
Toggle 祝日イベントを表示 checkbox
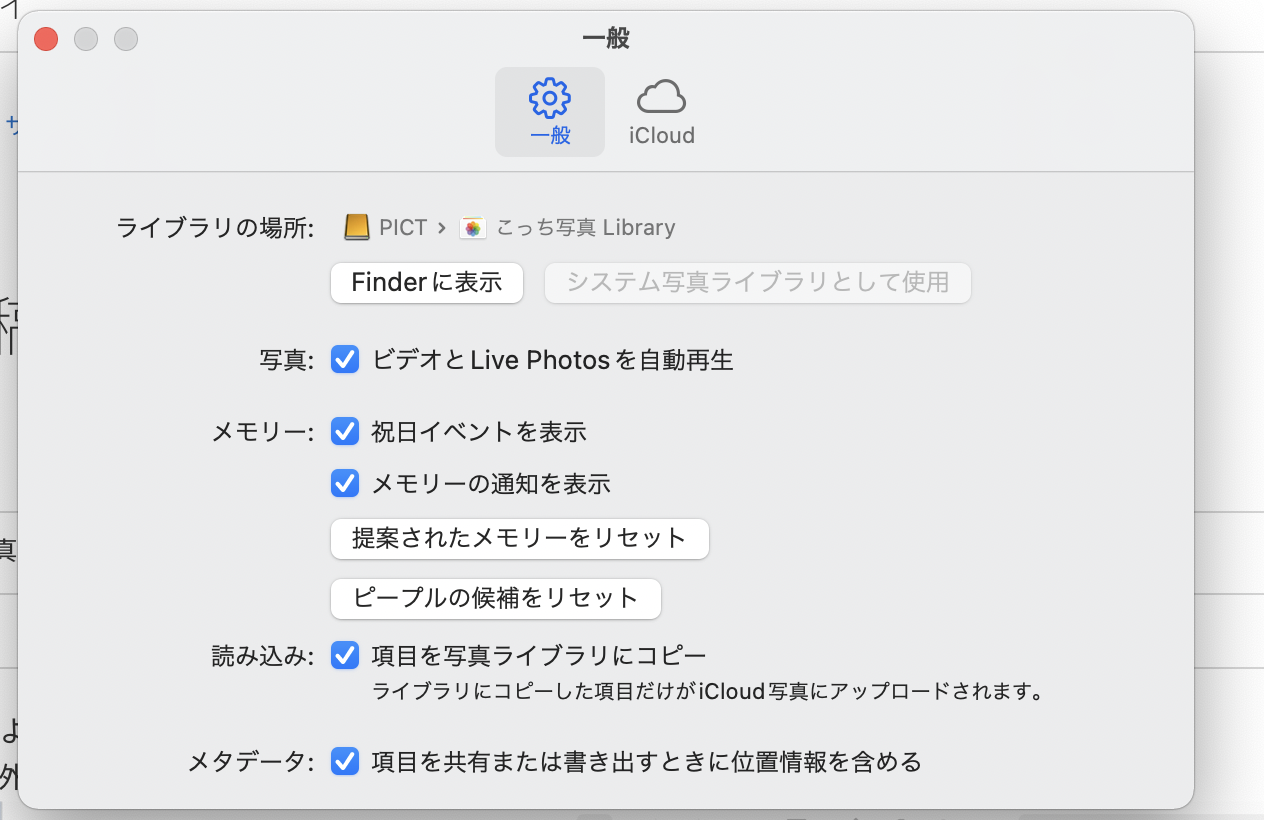click(345, 431)
